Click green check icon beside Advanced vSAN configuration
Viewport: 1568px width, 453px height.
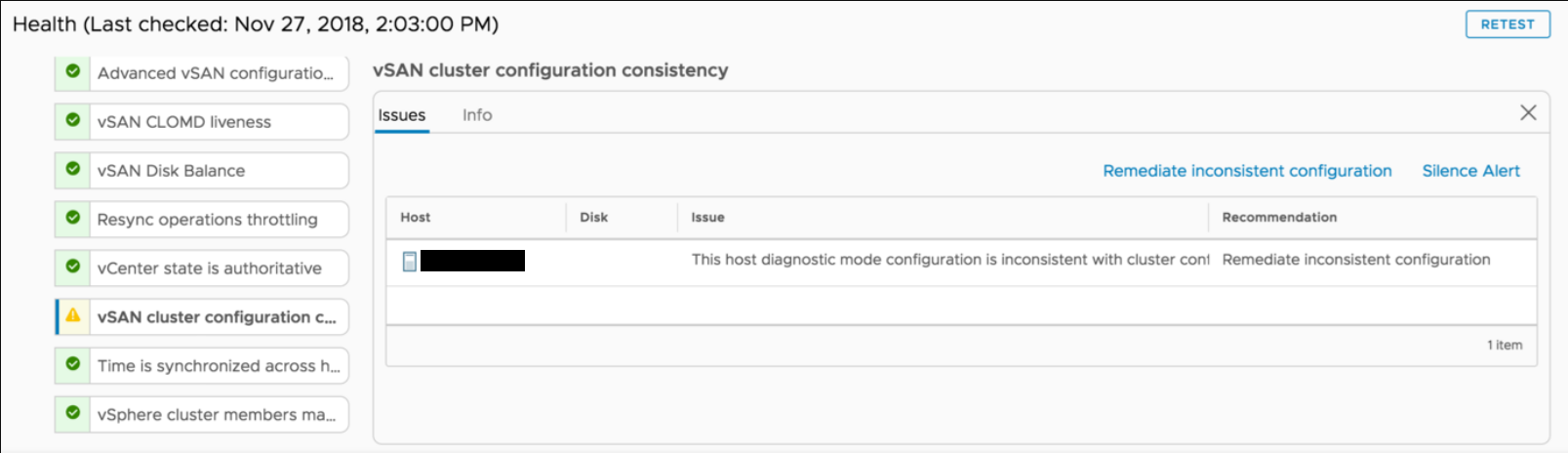pyautogui.click(x=73, y=71)
